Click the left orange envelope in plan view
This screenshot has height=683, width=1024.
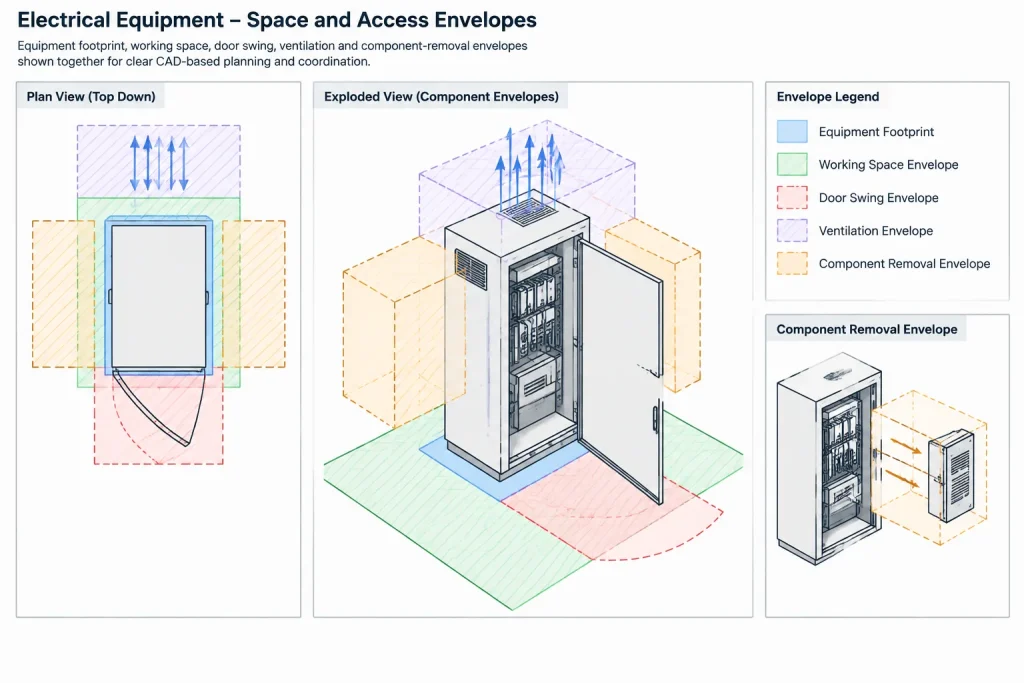click(x=63, y=294)
